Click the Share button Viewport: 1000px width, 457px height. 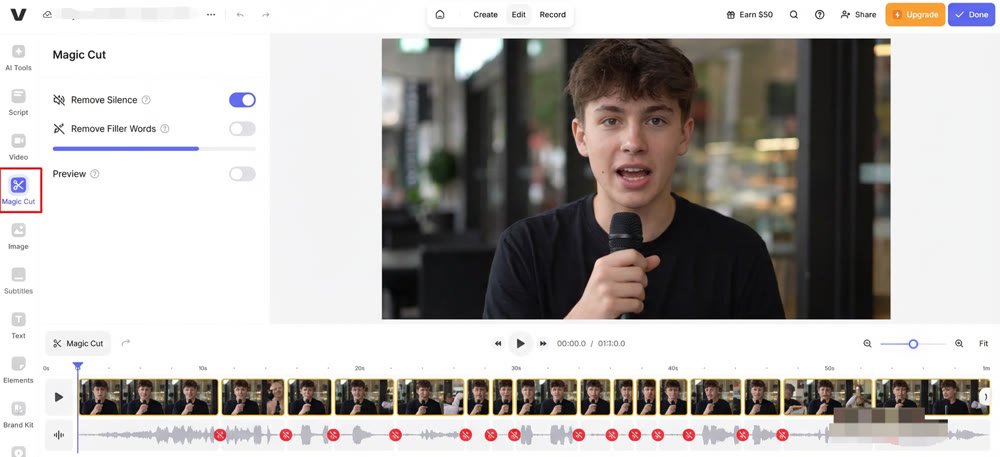pos(858,15)
